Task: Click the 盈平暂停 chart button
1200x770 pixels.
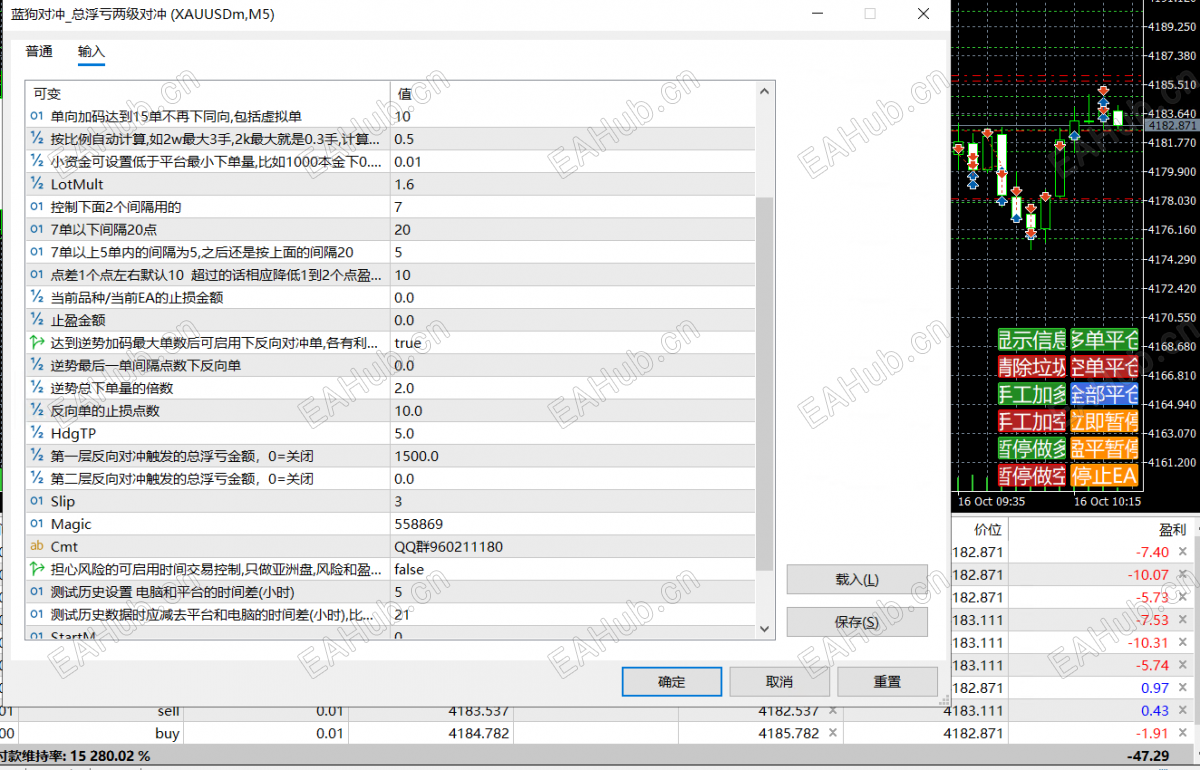Action: click(x=1104, y=447)
